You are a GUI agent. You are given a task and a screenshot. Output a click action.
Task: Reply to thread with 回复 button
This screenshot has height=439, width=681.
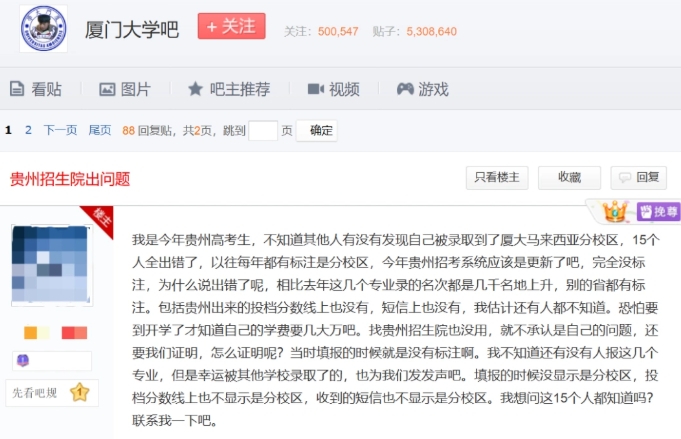coord(638,178)
